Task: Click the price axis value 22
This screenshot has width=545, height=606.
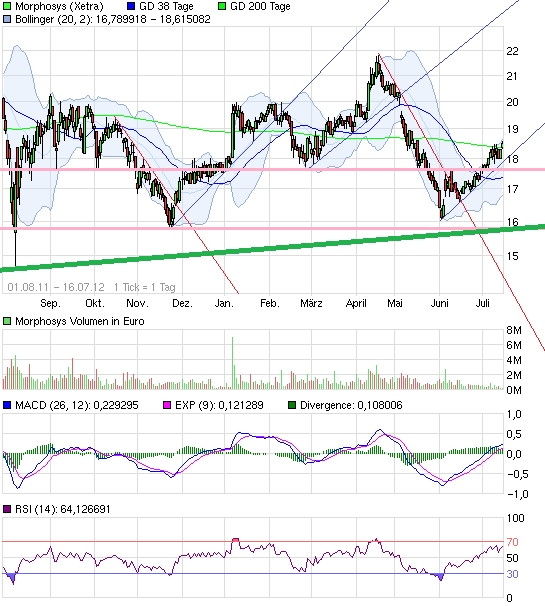Action: click(512, 51)
